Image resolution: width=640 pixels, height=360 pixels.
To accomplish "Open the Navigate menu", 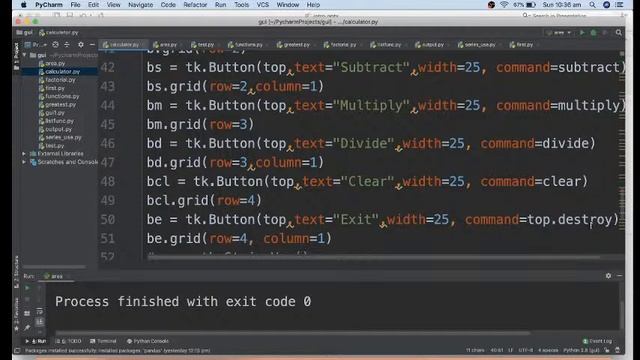I will pyautogui.click(x=140, y=5).
